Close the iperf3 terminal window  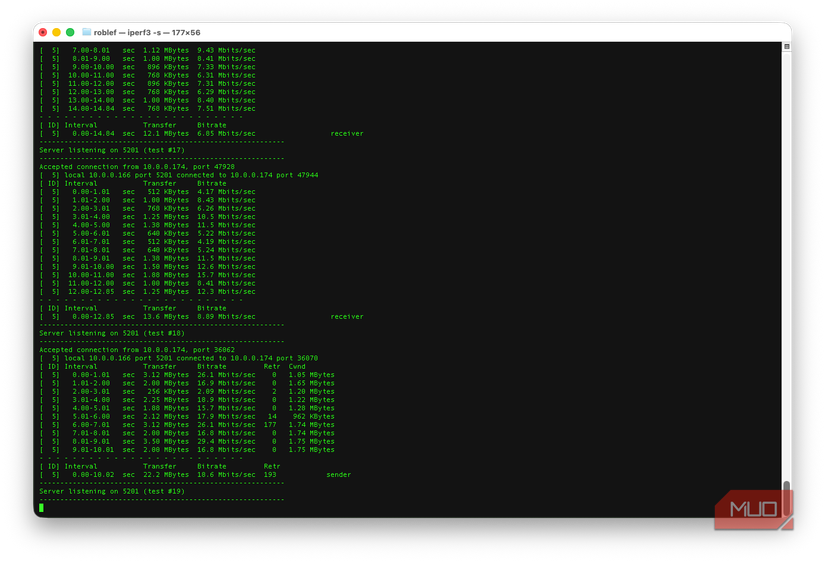click(x=43, y=32)
